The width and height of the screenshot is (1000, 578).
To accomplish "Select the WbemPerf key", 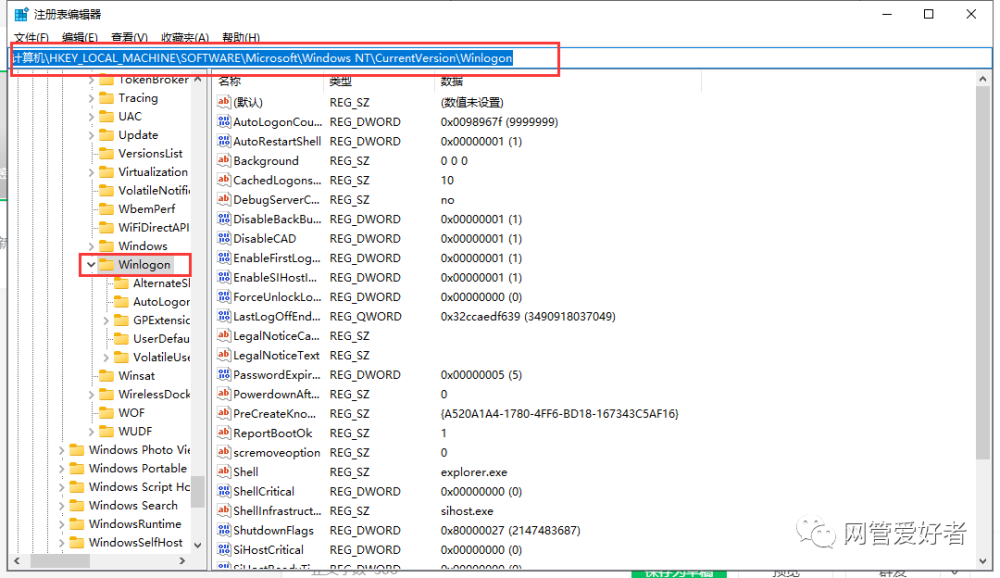I will 146,209.
